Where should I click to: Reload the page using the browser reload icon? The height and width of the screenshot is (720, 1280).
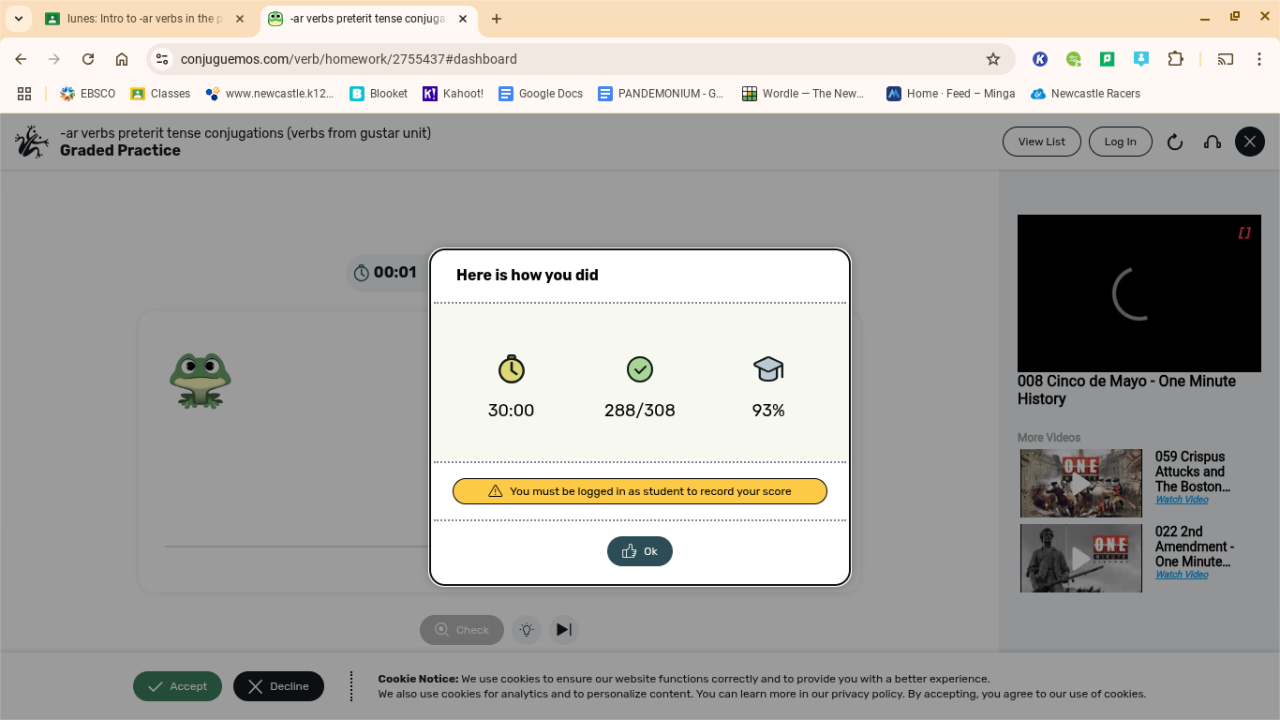click(x=88, y=59)
